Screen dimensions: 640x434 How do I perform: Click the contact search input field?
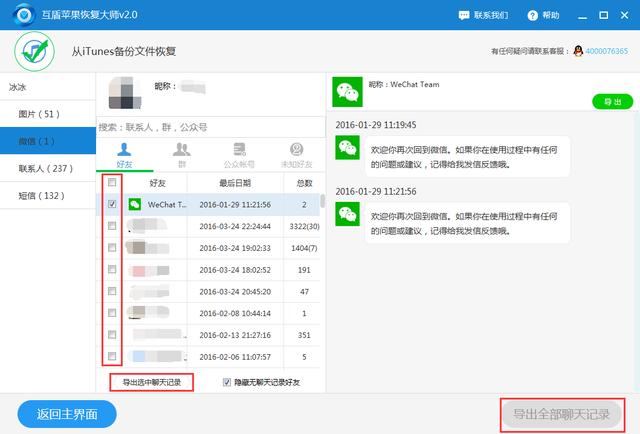coord(211,127)
